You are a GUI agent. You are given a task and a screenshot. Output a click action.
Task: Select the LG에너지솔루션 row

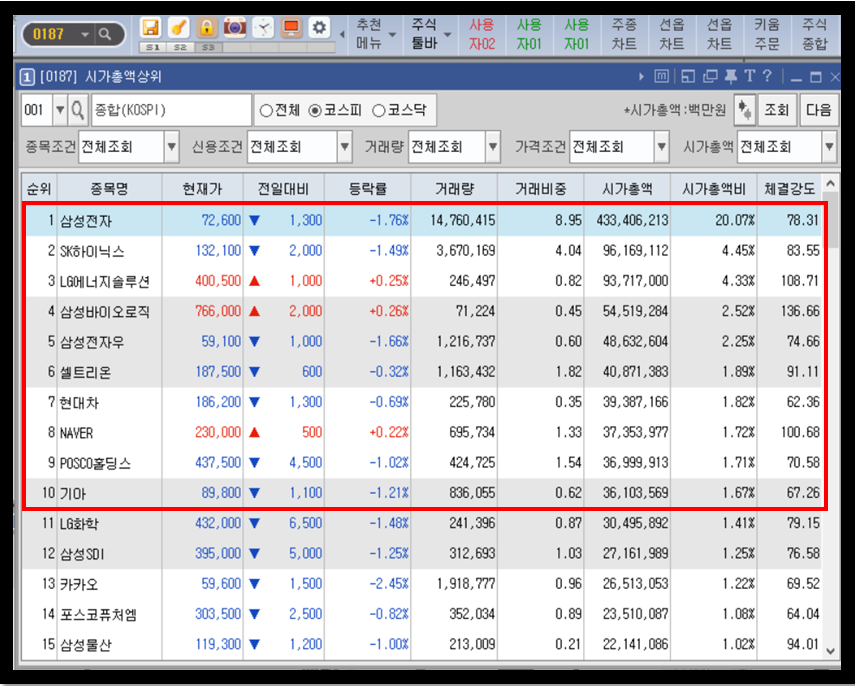coord(424,281)
